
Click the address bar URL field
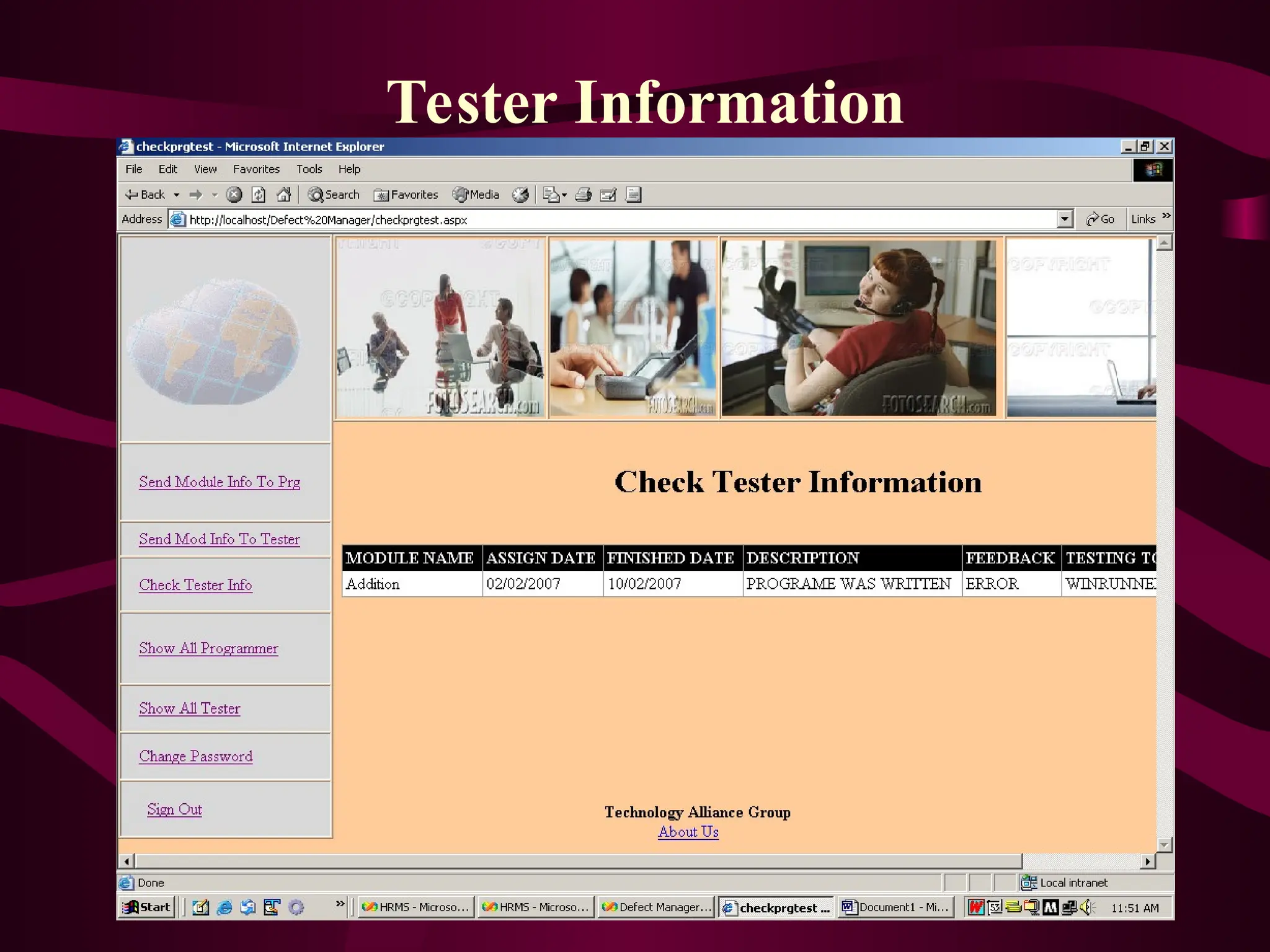[x=620, y=219]
